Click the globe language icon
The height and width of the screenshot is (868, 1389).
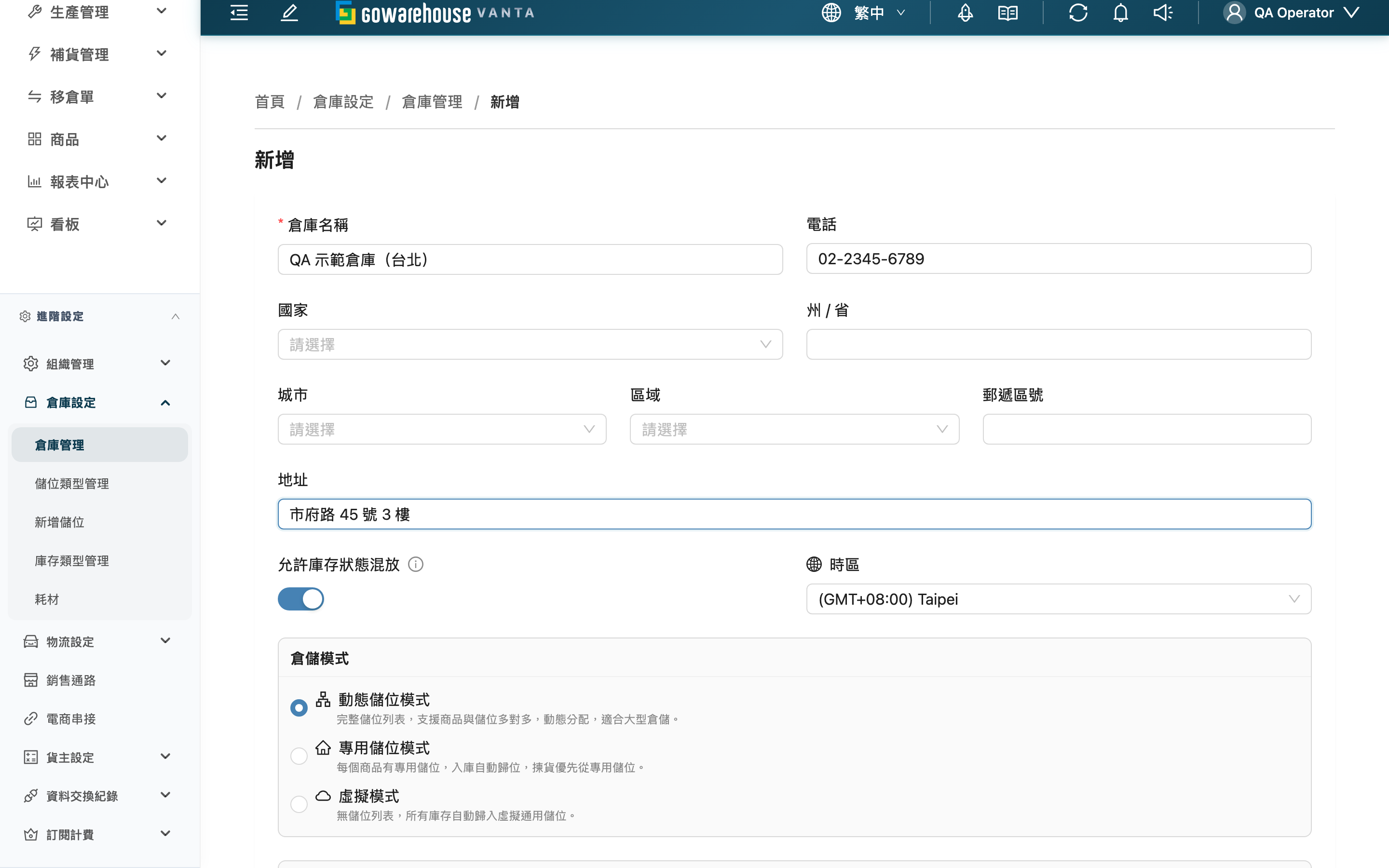coord(831,13)
